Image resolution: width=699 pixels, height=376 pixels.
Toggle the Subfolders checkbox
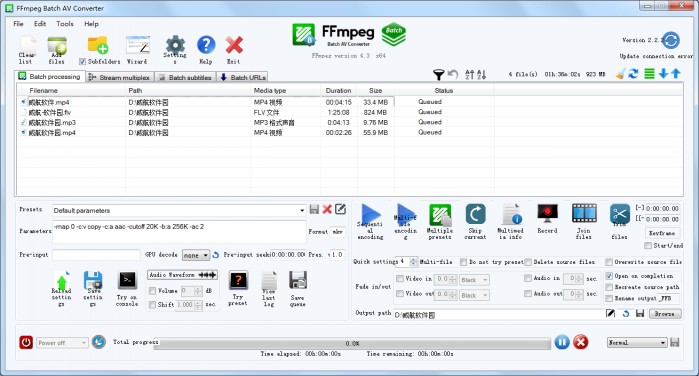tap(82, 62)
